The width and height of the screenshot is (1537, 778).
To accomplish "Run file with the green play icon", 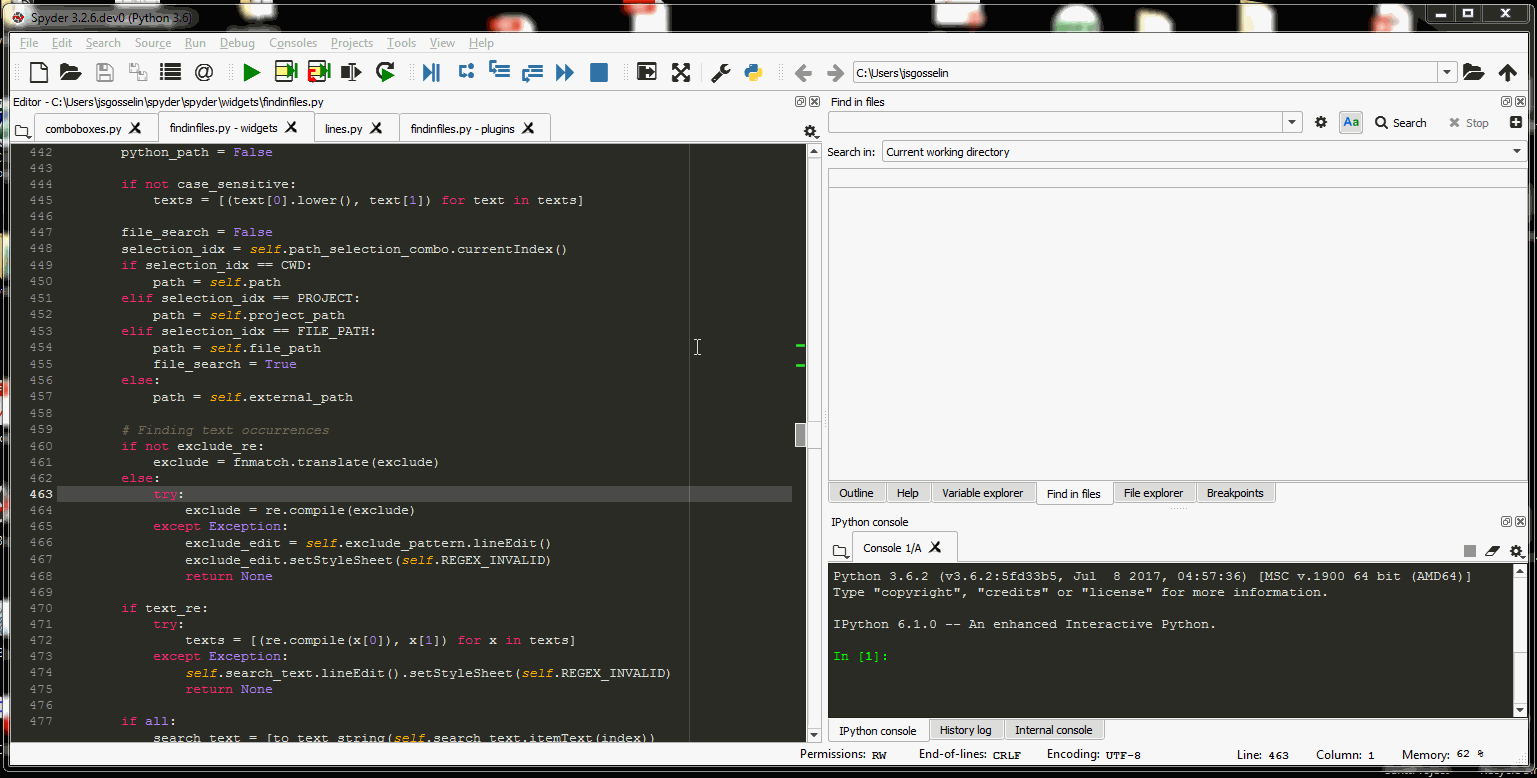I will coord(251,72).
